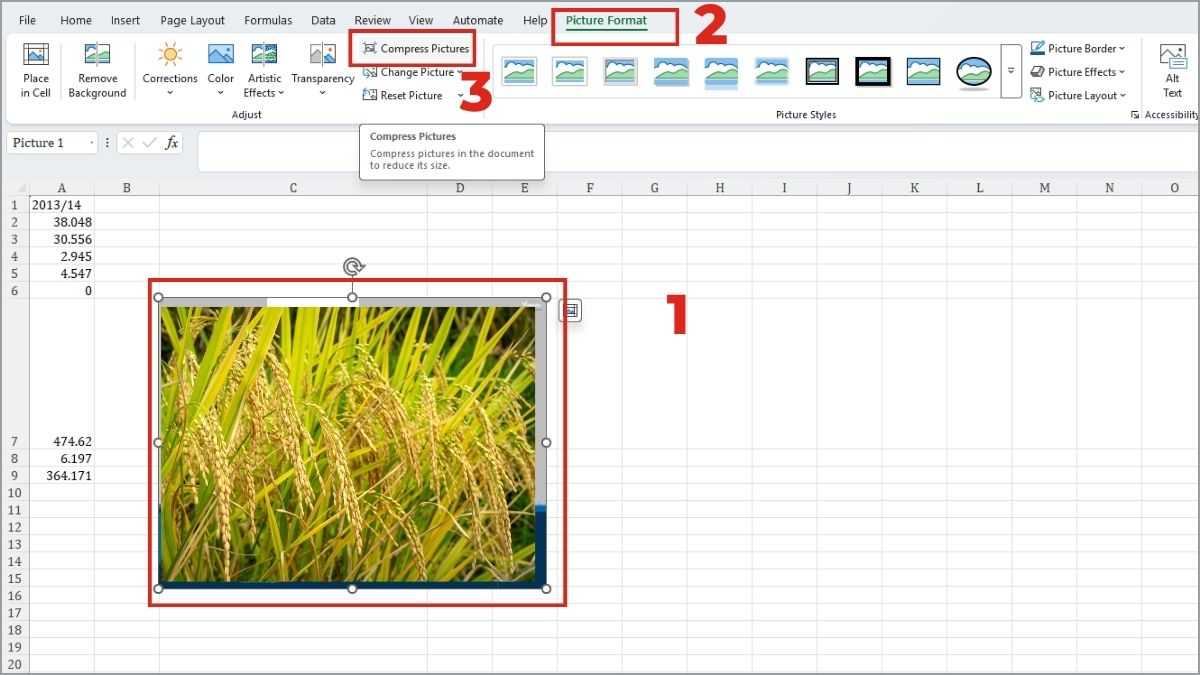
Task: Switch to Data tab
Action: 323,20
